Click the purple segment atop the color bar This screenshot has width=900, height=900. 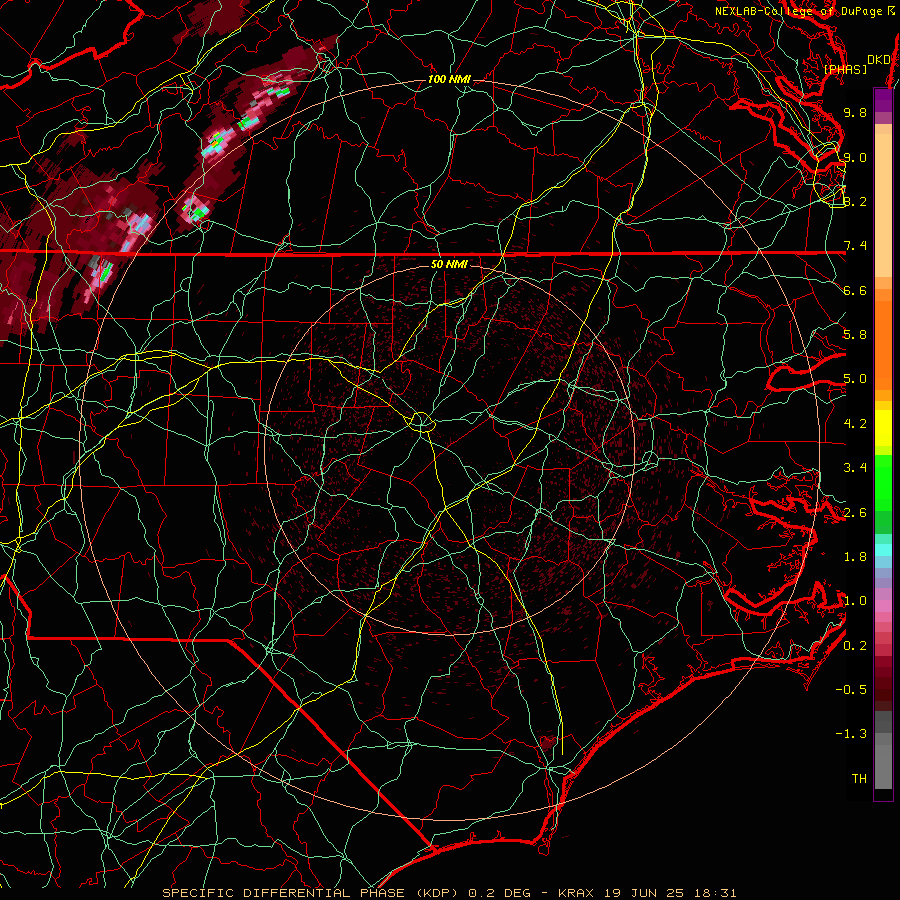[883, 100]
